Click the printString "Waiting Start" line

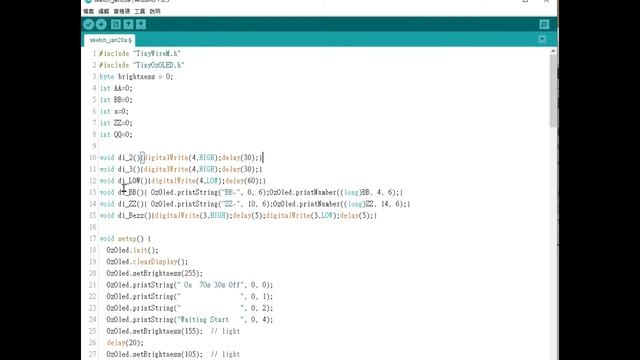pyautogui.click(x=190, y=320)
